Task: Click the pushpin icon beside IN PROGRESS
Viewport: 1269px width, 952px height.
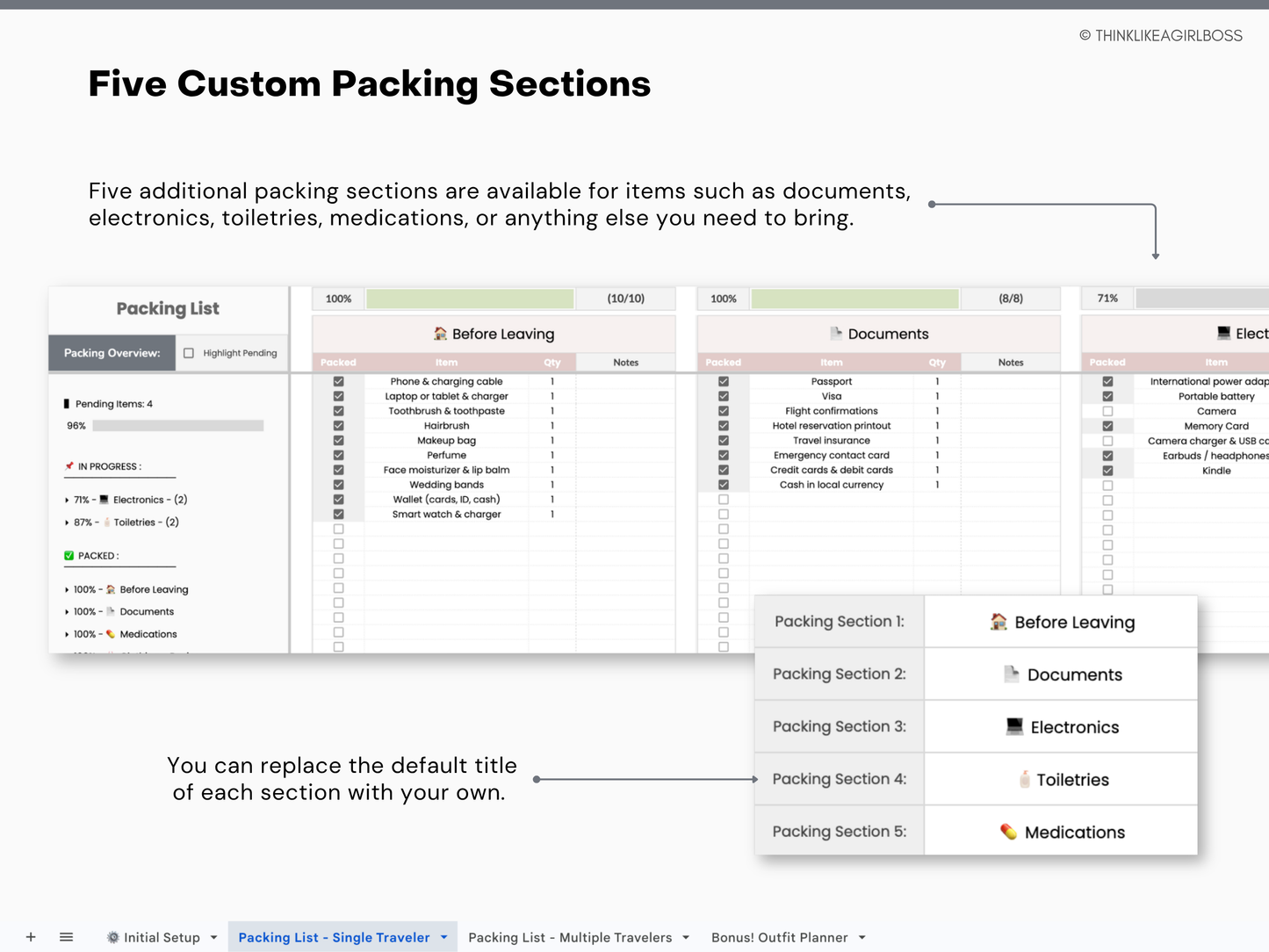Action: coord(69,466)
